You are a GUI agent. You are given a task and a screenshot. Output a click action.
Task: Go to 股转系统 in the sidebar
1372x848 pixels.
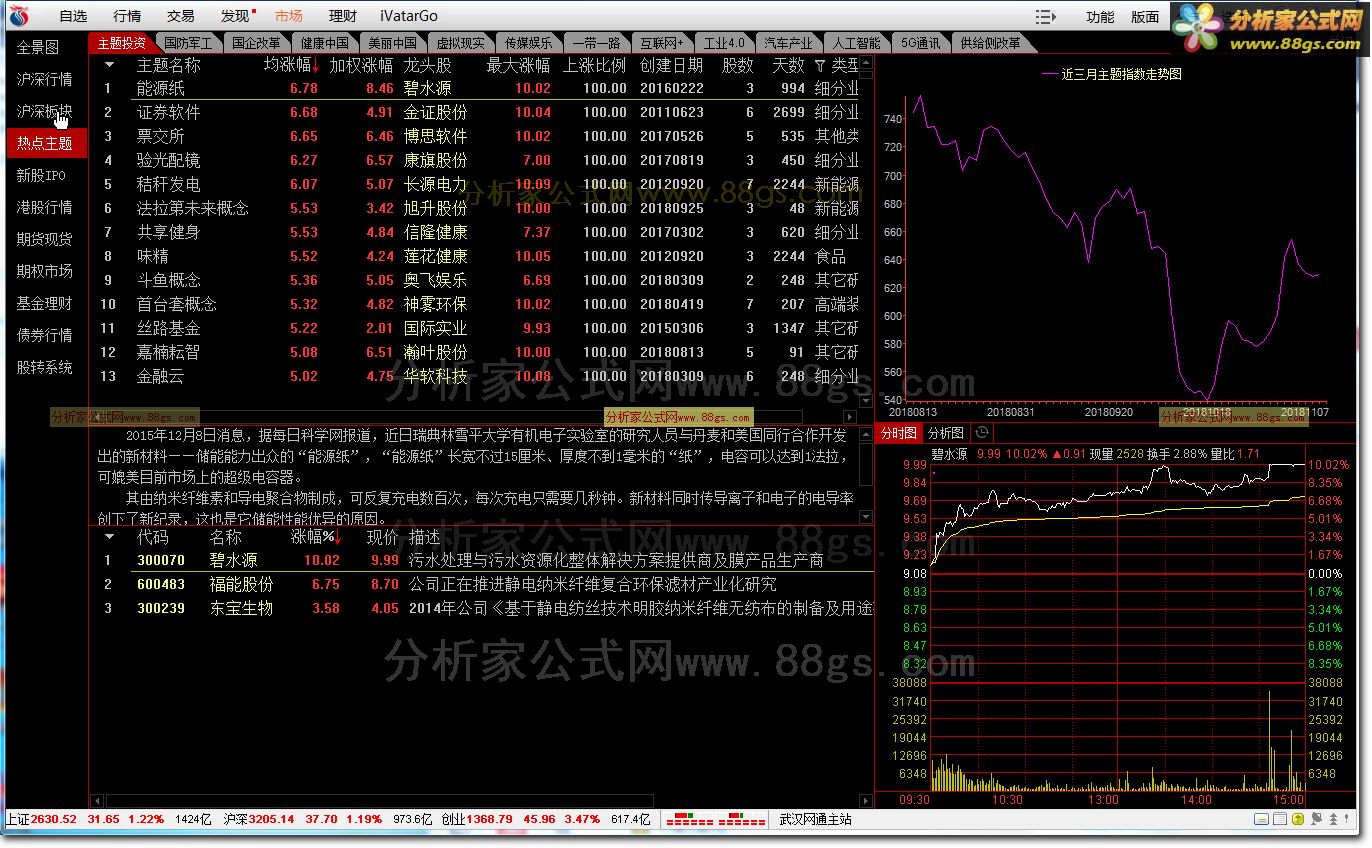point(44,367)
